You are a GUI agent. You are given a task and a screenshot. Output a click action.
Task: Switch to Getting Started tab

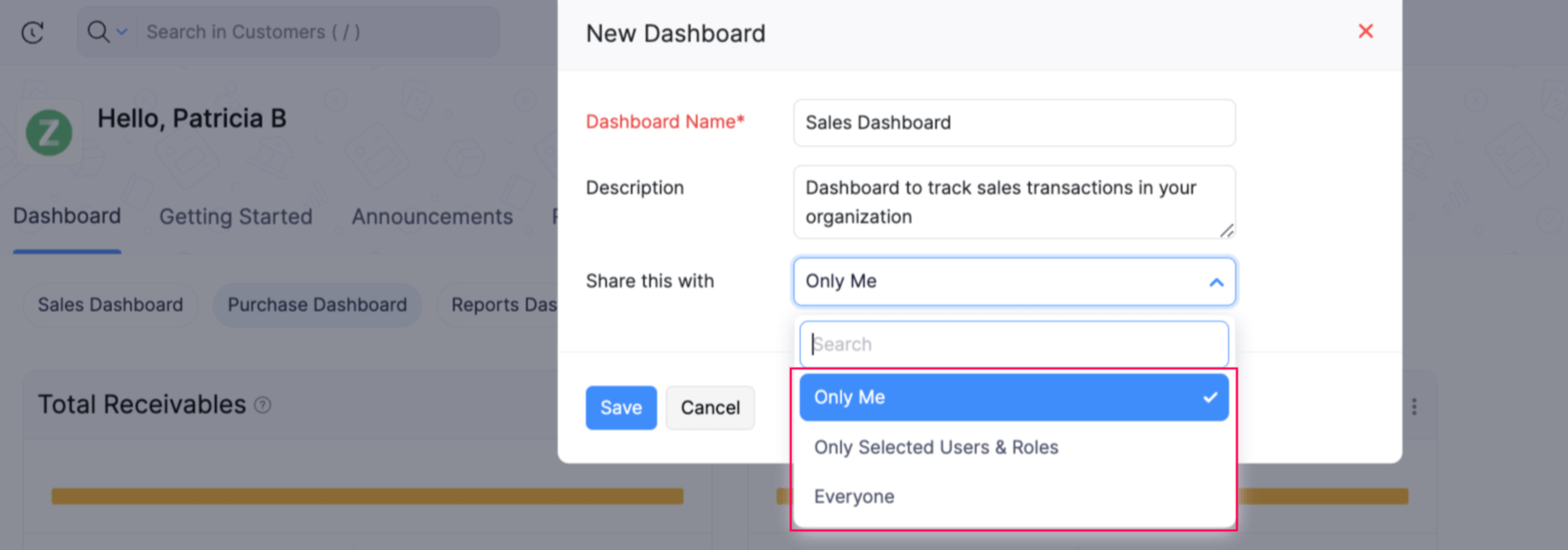(x=235, y=216)
